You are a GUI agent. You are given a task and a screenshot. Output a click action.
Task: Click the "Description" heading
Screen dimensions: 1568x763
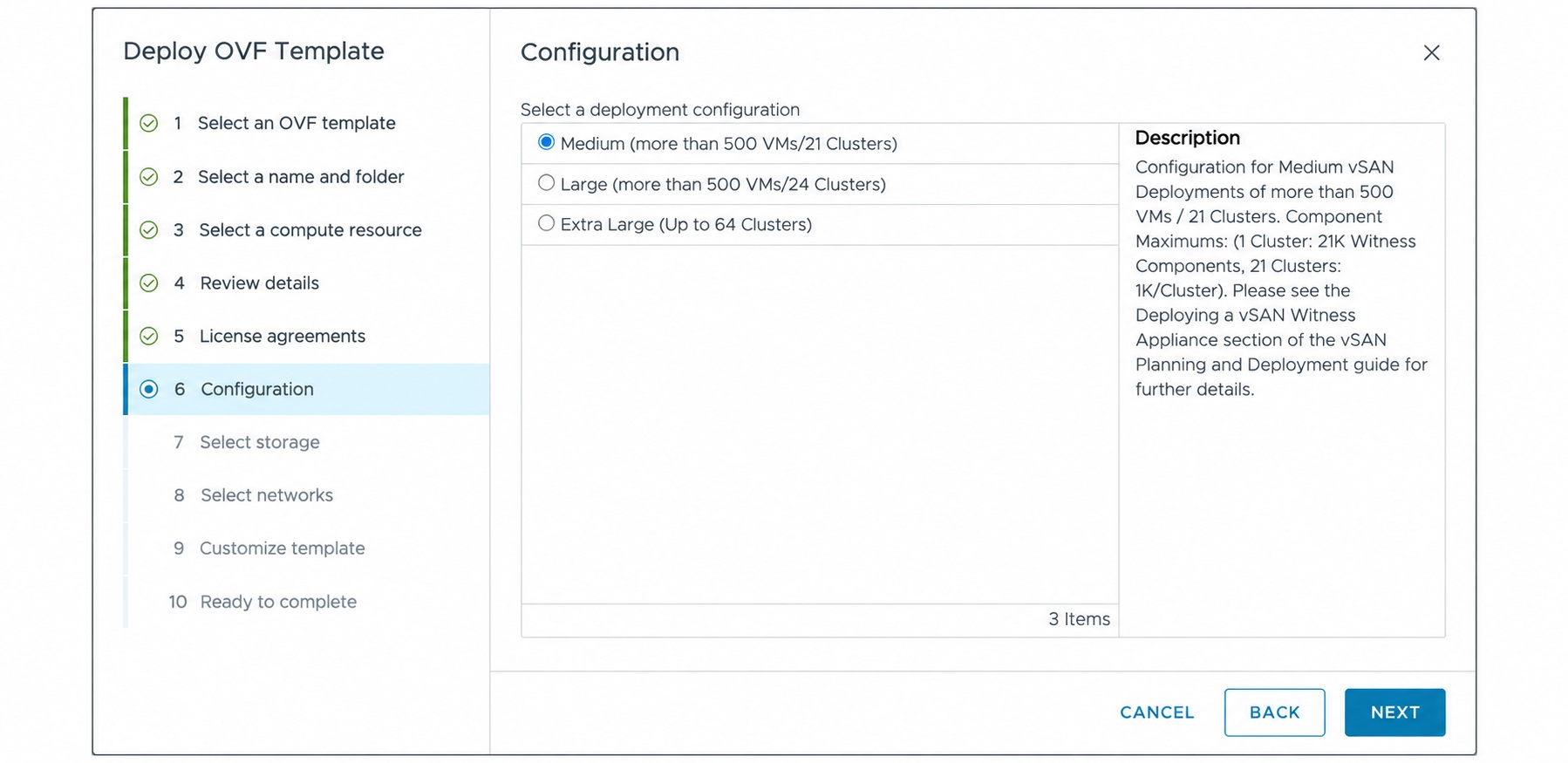coord(1187,138)
